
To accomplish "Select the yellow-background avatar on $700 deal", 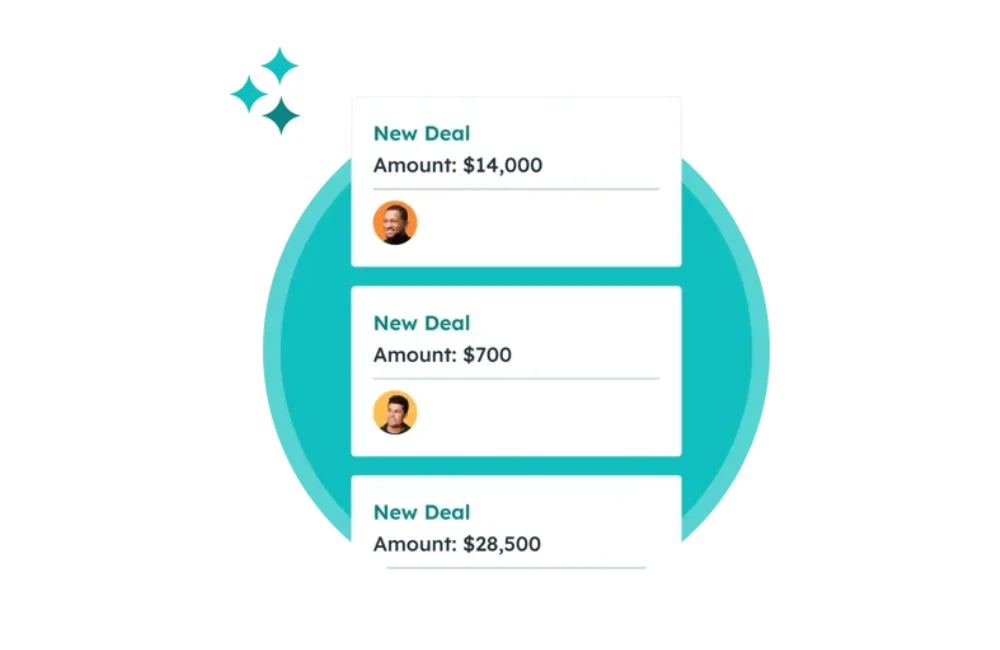I will [x=395, y=413].
